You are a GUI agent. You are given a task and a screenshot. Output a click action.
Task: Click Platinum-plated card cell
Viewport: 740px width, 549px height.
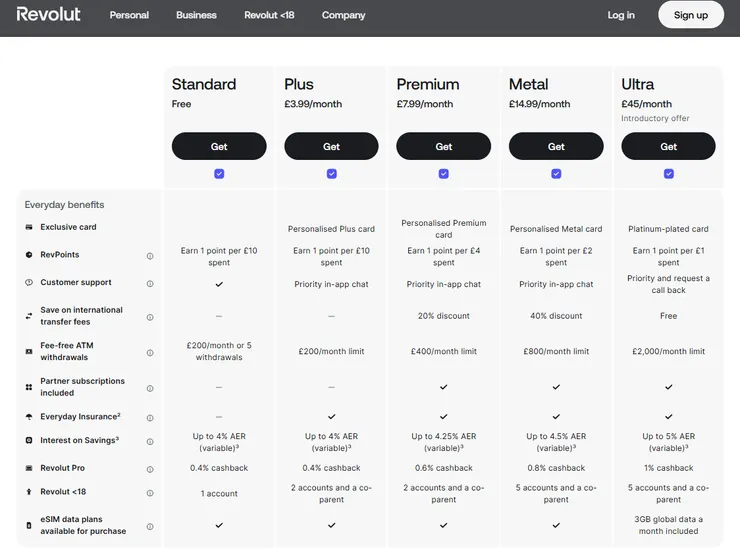pos(668,229)
